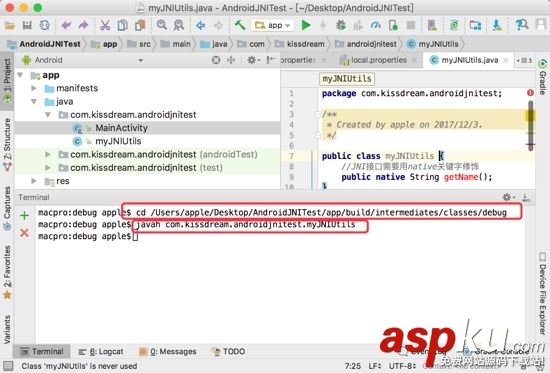Add a new terminal session with the plus
This screenshot has width=550, height=373.
[x=24, y=215]
